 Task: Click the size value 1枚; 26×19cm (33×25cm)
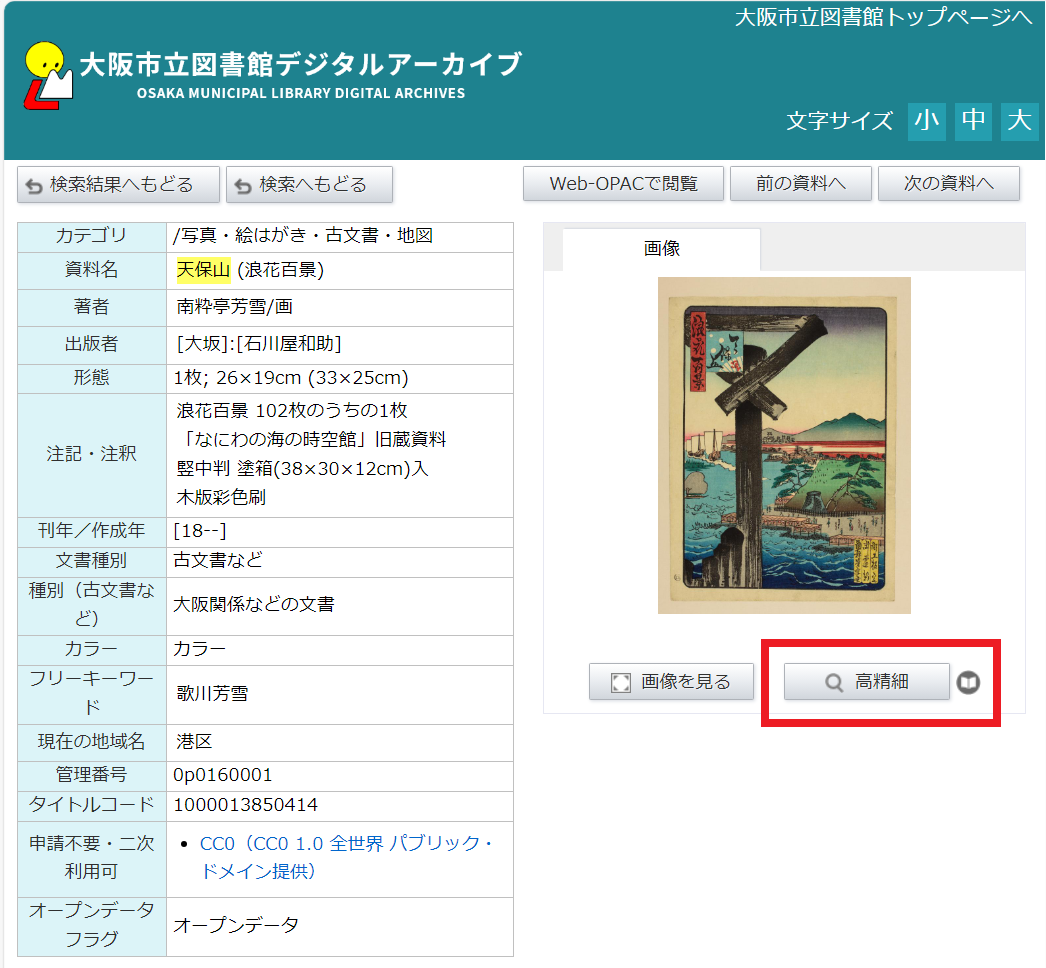coord(291,378)
